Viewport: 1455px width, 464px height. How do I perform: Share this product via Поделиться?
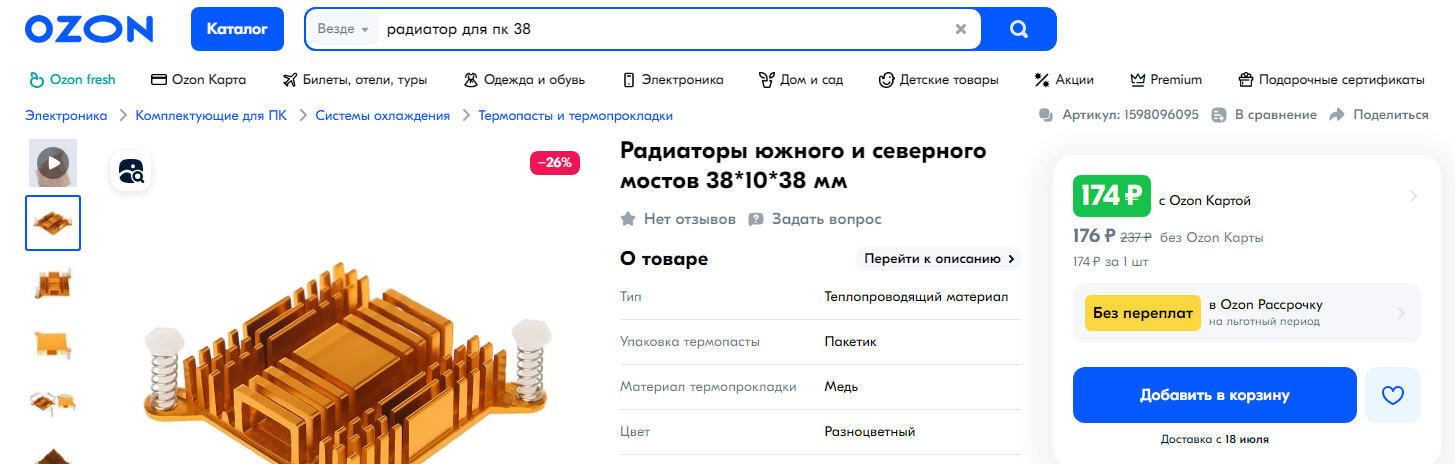pos(1379,115)
